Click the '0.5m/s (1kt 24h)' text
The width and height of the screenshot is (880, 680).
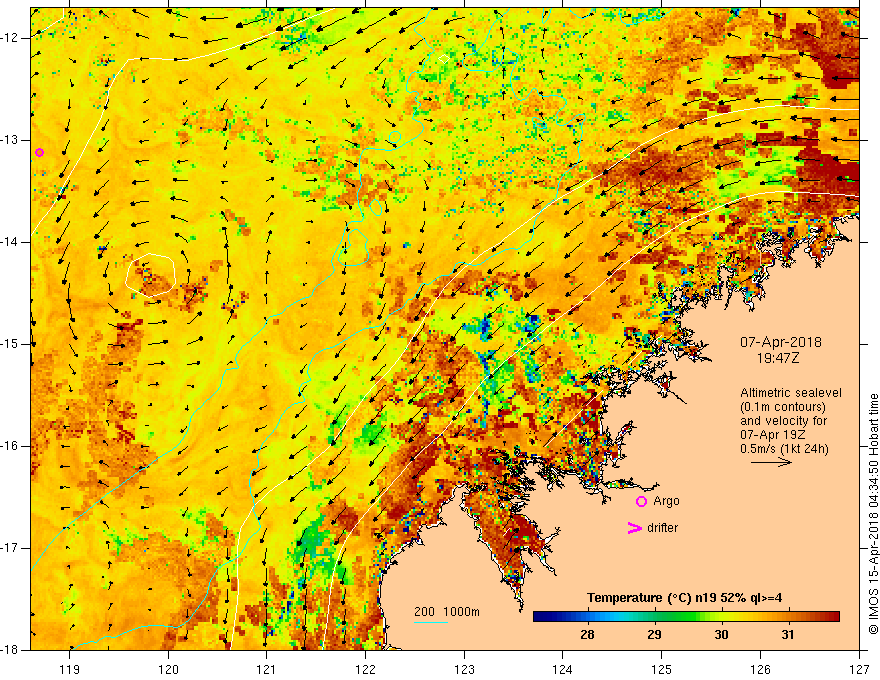pyautogui.click(x=784, y=449)
